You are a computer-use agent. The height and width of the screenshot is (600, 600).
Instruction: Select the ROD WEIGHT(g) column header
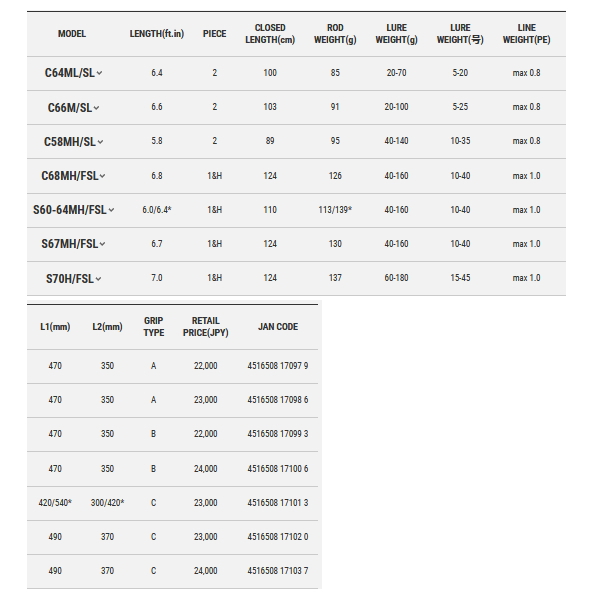(335, 34)
